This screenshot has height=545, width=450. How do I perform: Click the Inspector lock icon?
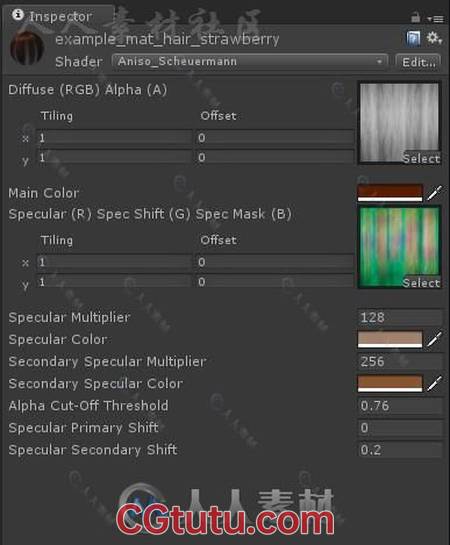(415, 17)
